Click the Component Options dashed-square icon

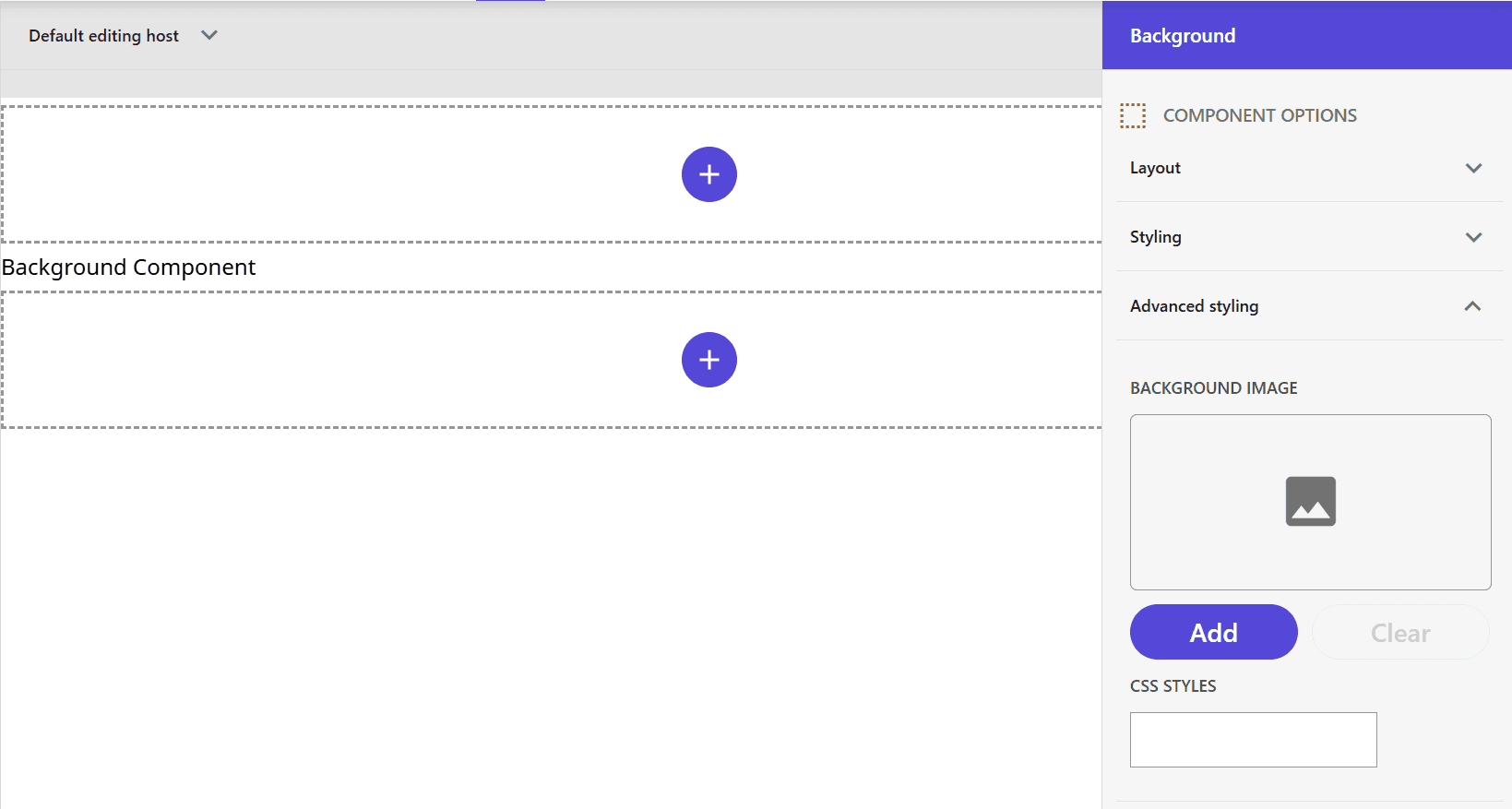1133,115
